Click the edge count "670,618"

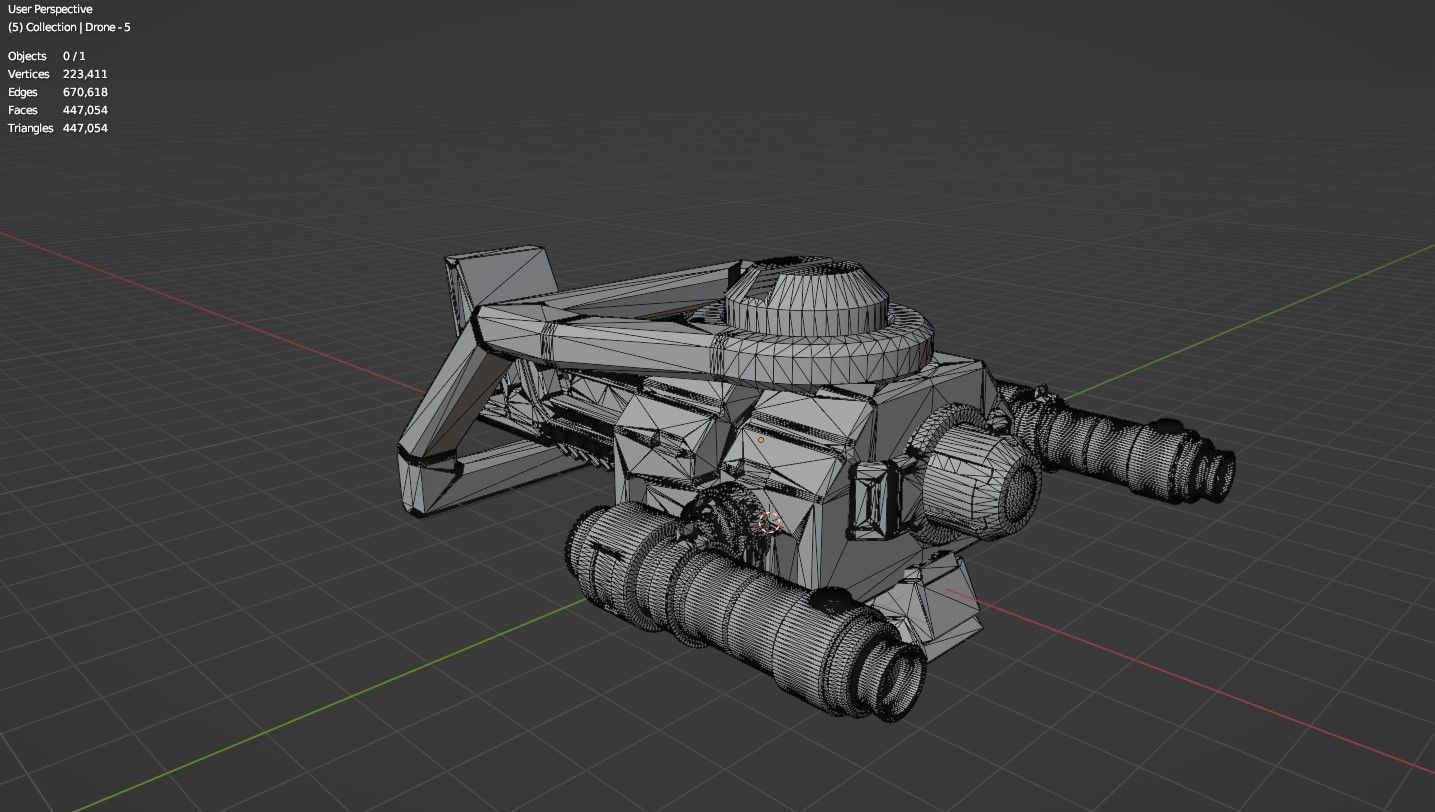point(85,92)
